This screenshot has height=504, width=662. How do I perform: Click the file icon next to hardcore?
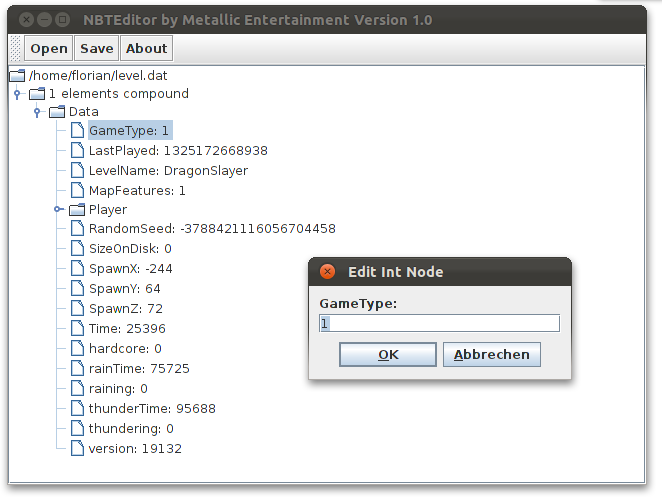click(77, 348)
